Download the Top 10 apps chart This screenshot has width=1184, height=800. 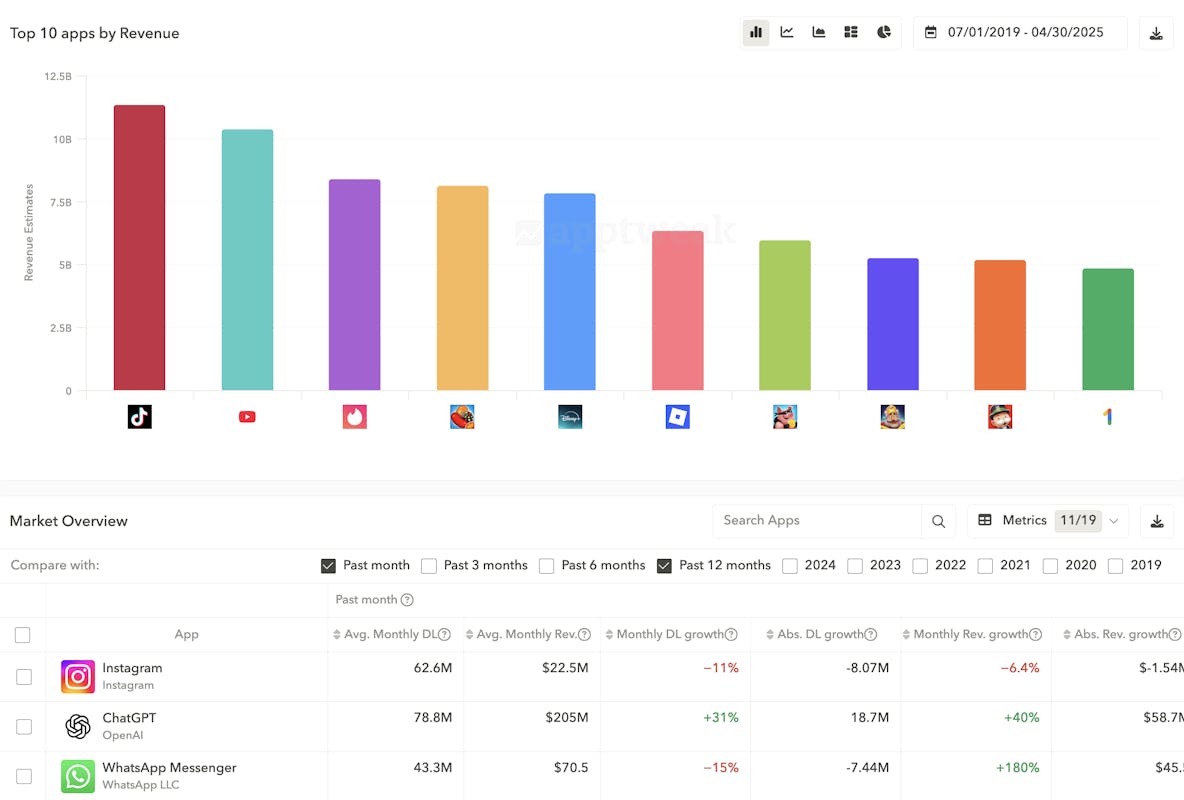point(1156,33)
